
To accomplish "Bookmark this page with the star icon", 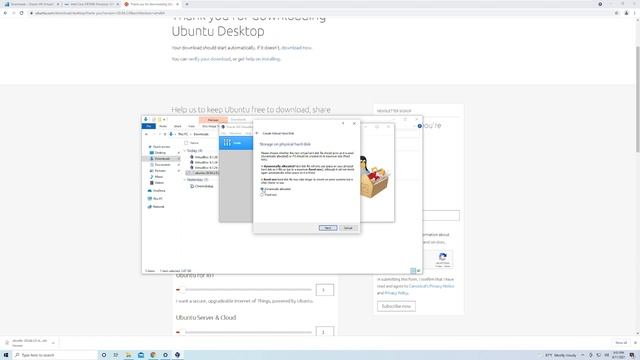I will (616, 13).
